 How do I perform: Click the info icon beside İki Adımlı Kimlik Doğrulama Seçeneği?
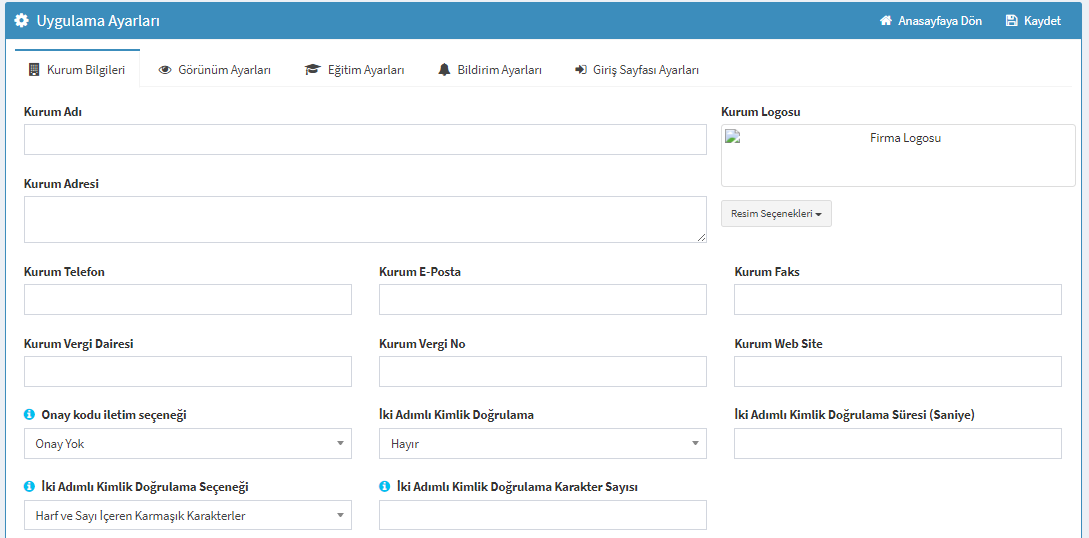(x=29, y=487)
